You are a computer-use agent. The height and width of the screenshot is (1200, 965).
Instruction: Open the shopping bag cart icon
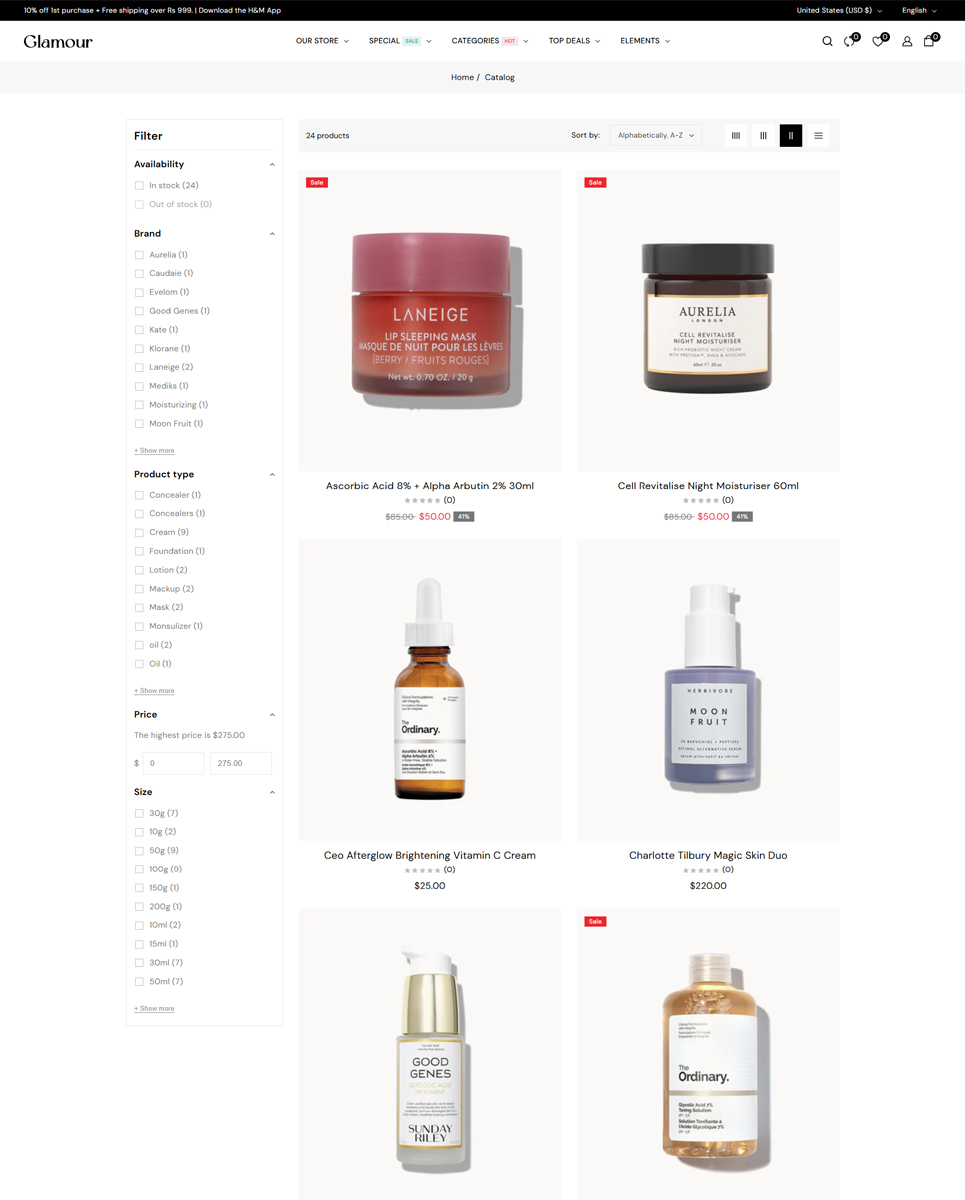click(930, 41)
